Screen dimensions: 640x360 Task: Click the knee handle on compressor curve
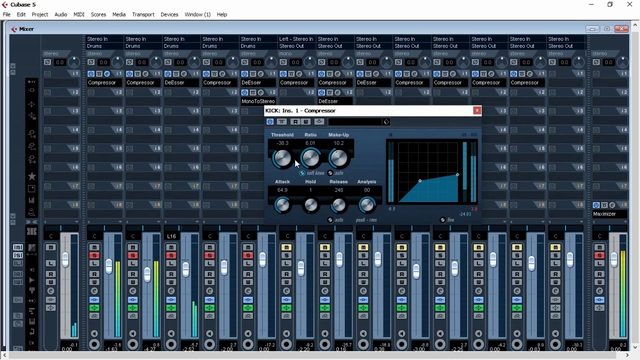(x=420, y=181)
